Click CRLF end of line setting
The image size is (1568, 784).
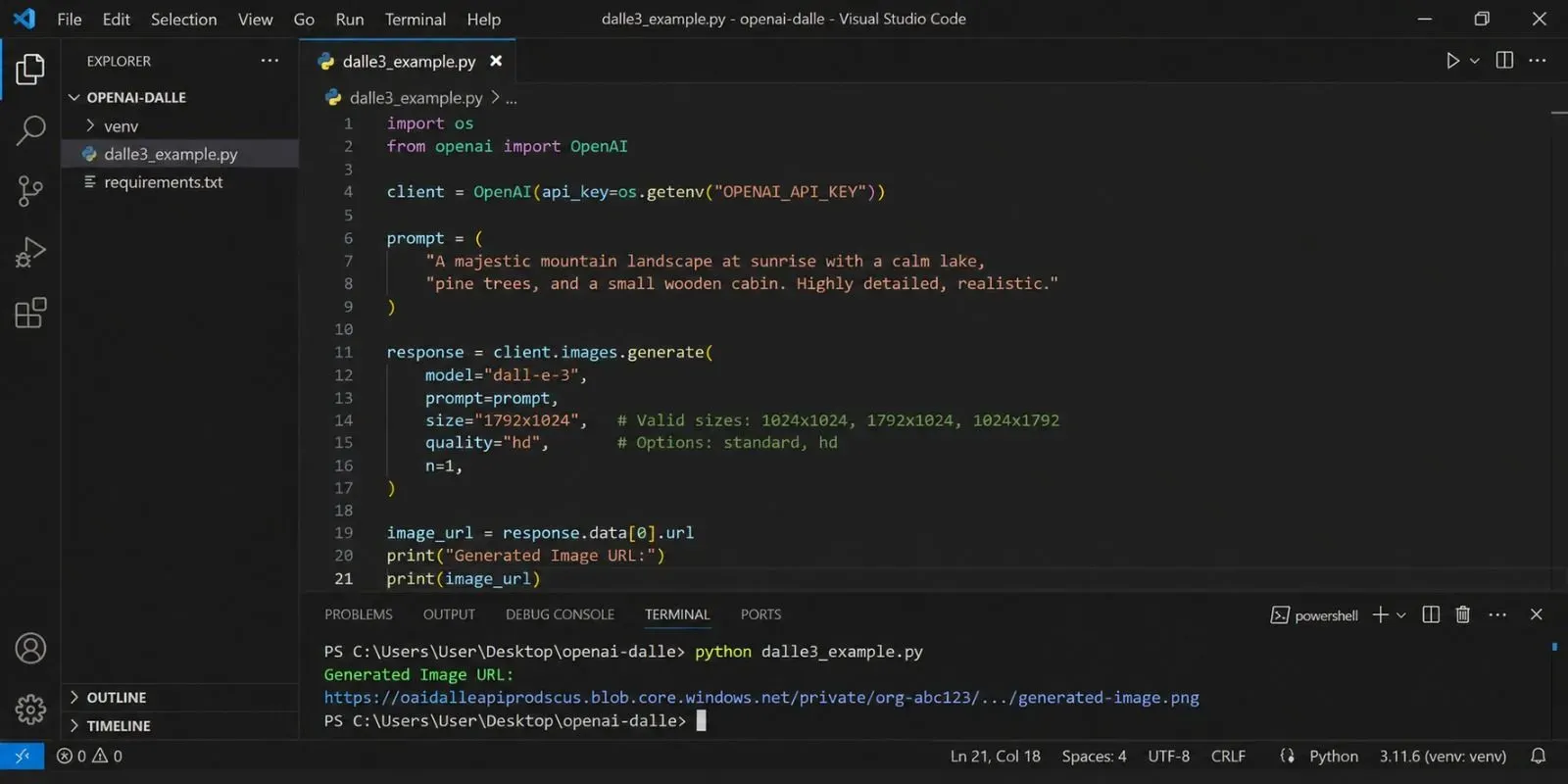tap(1228, 756)
